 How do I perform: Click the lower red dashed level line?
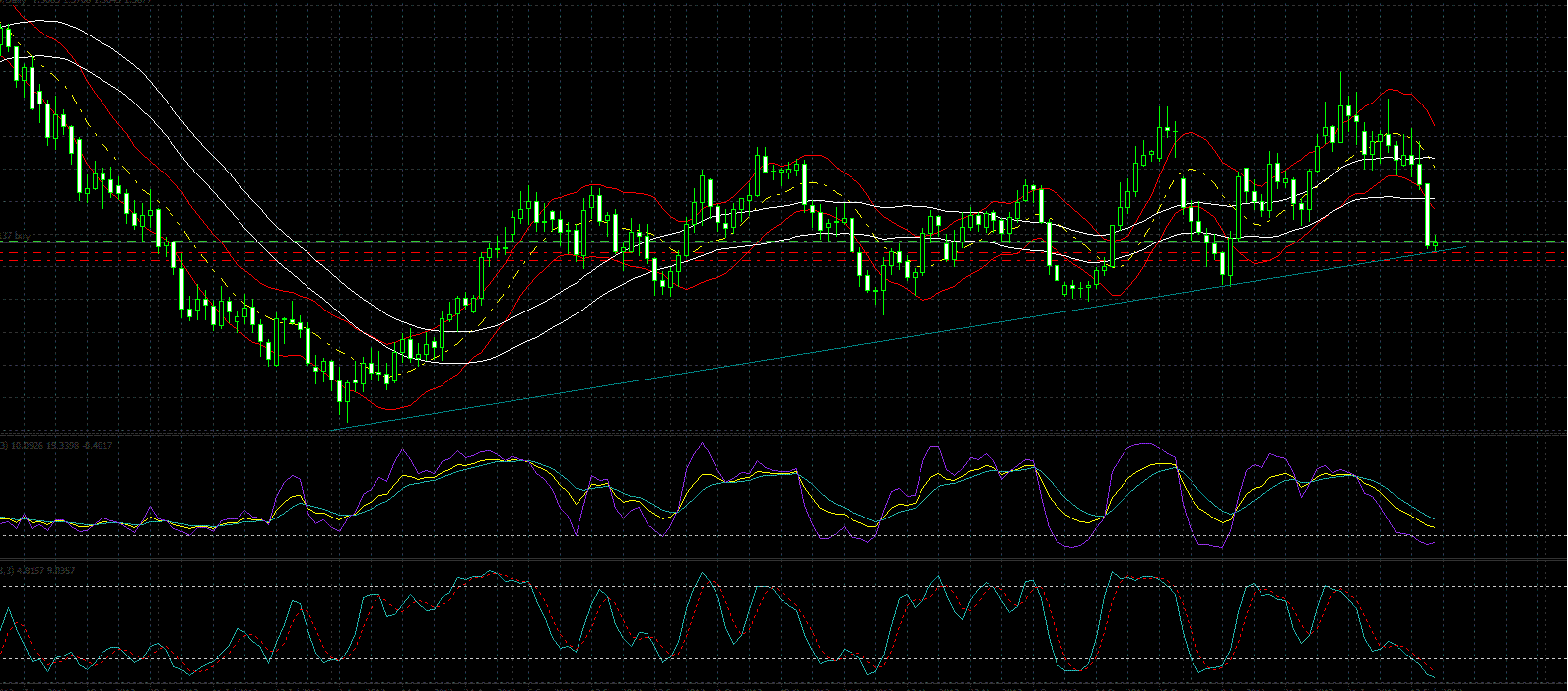pos(784,260)
